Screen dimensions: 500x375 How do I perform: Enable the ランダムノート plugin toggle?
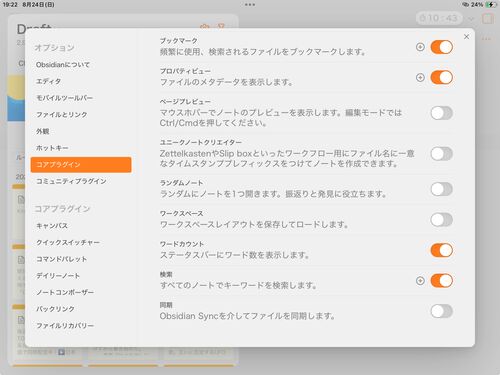pyautogui.click(x=441, y=189)
